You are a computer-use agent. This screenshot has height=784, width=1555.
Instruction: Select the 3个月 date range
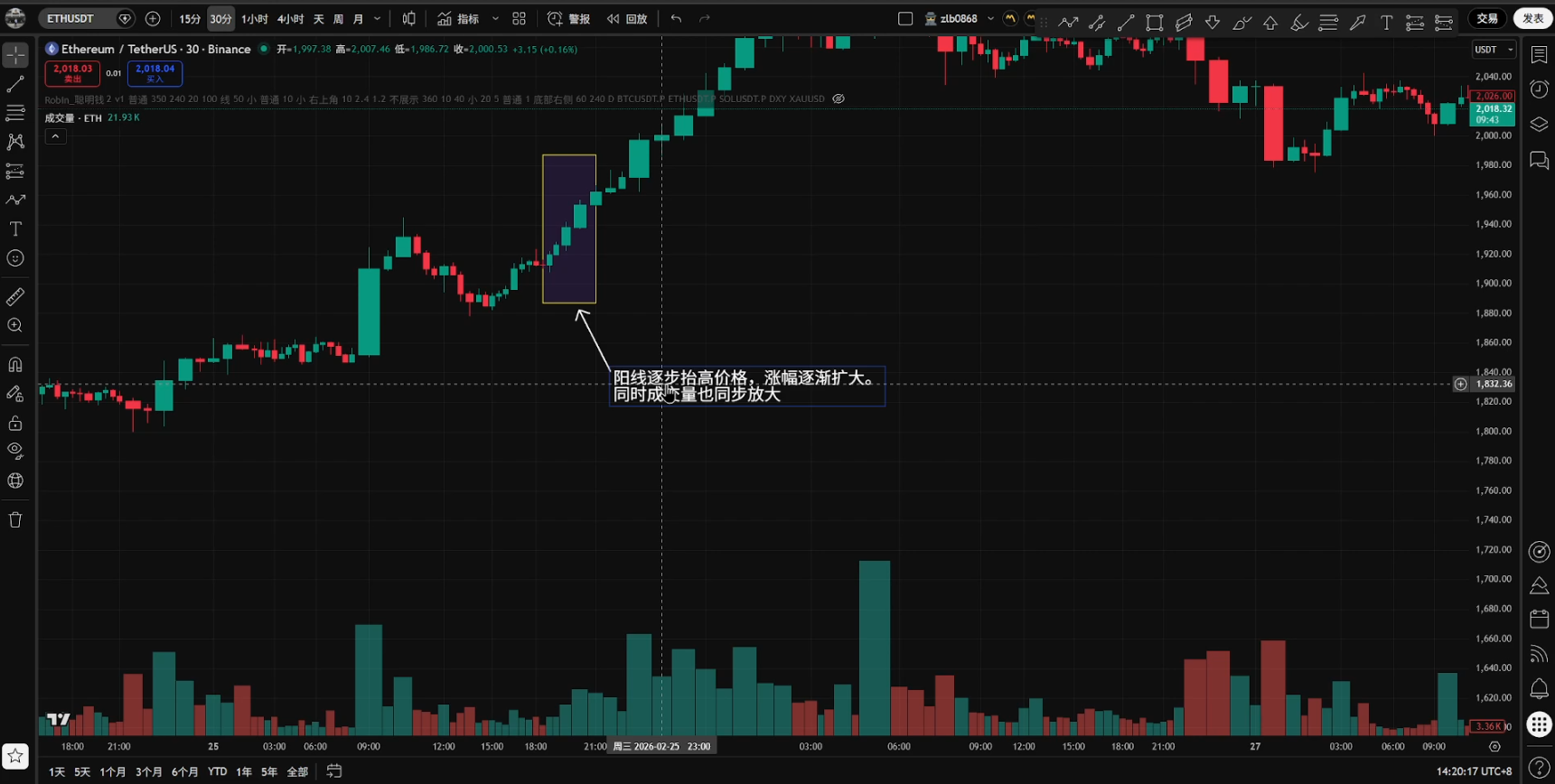pyautogui.click(x=148, y=771)
